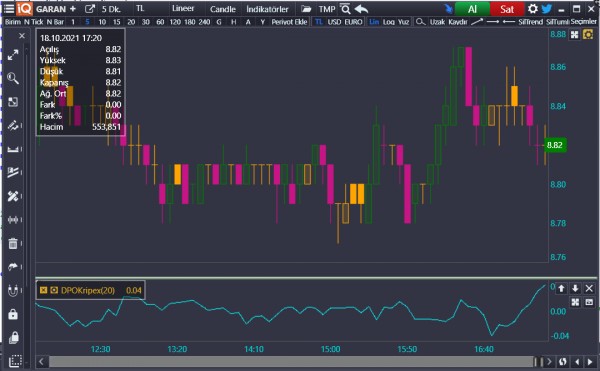Click the horizontal chart scrollbar
This screenshot has width=600, height=371.
pyautogui.click(x=291, y=361)
